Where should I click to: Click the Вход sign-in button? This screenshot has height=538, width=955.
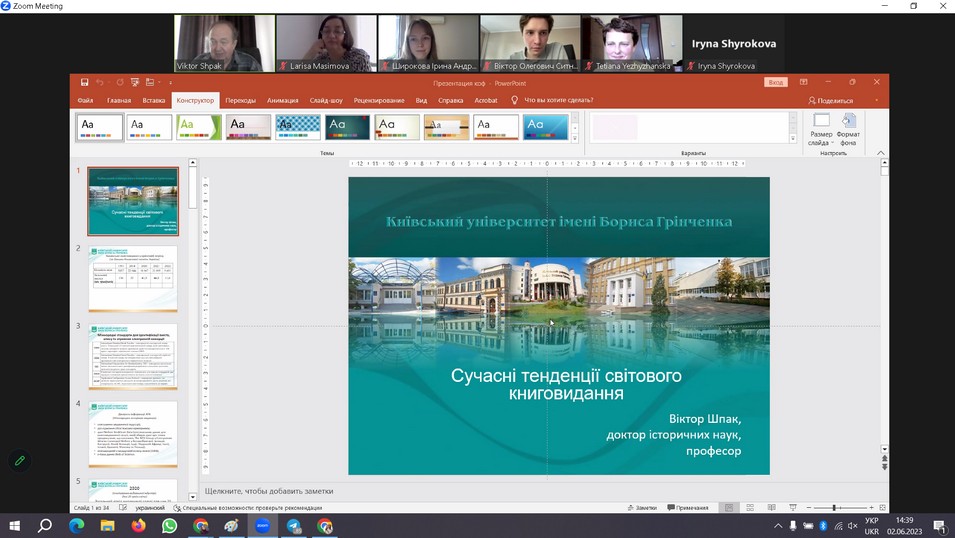tap(775, 82)
